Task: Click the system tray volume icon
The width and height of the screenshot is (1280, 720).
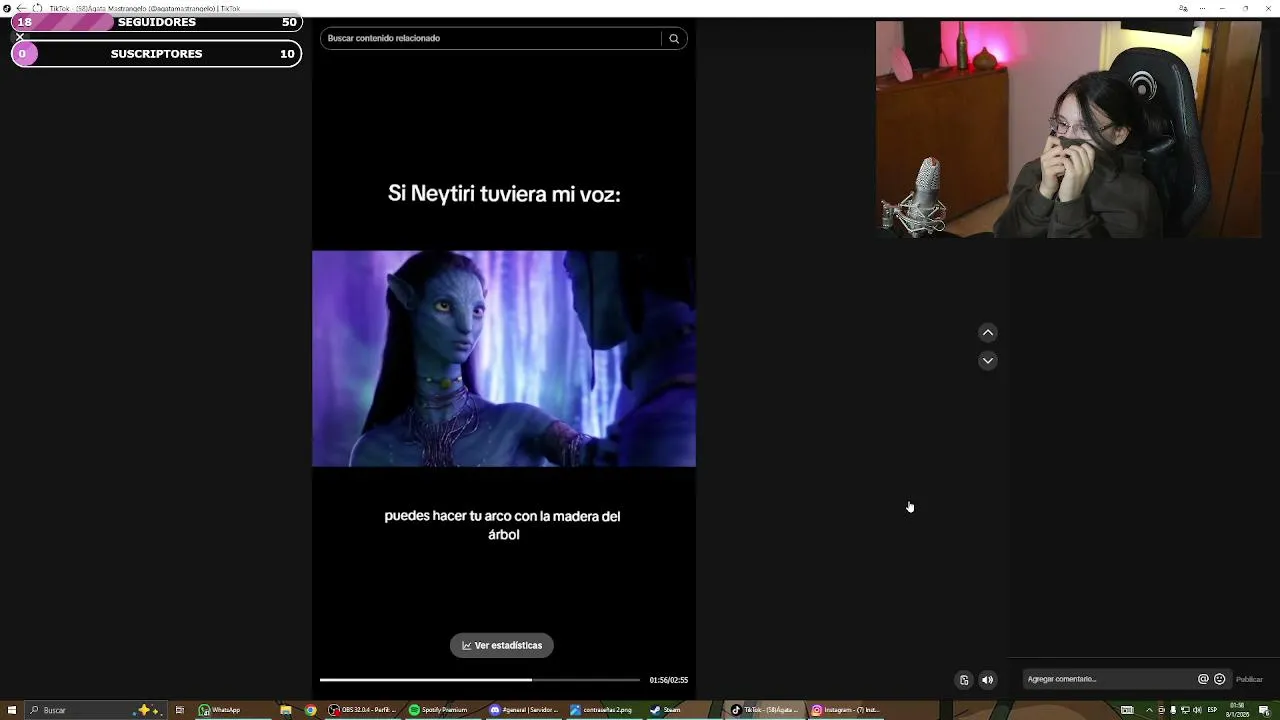Action: click(x=1197, y=710)
